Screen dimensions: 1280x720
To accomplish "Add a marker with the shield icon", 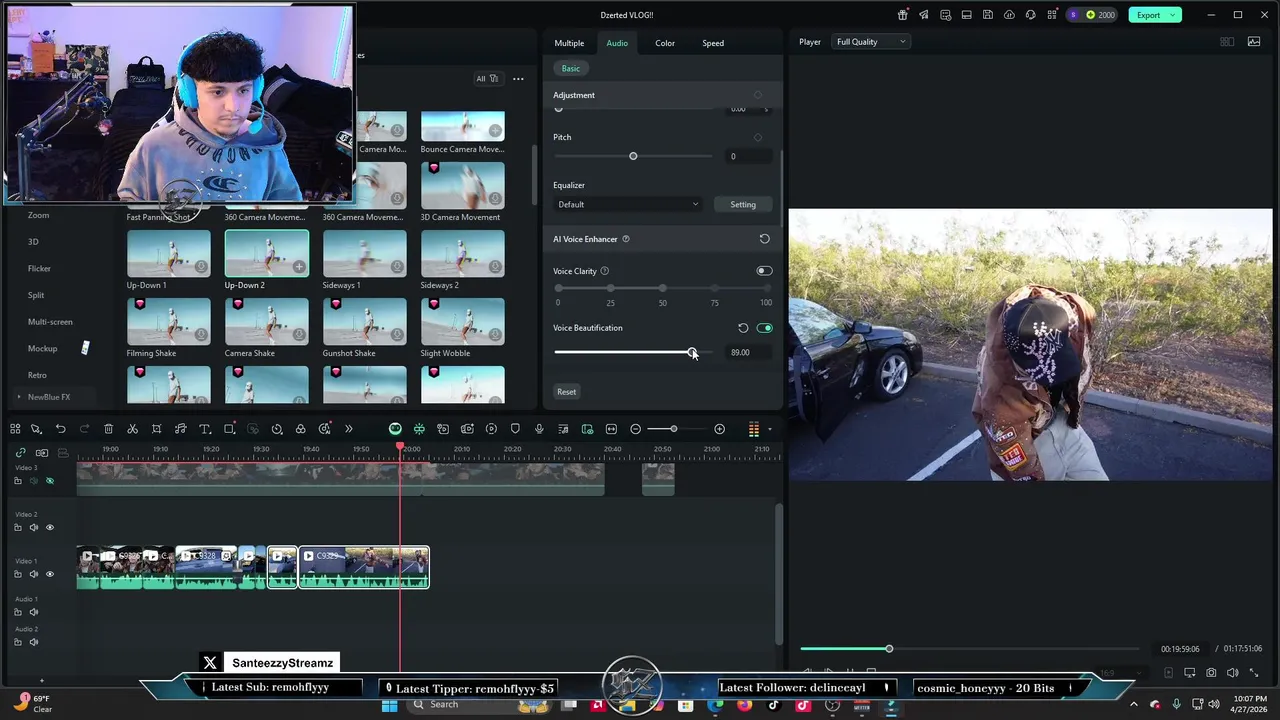I will pos(515,429).
